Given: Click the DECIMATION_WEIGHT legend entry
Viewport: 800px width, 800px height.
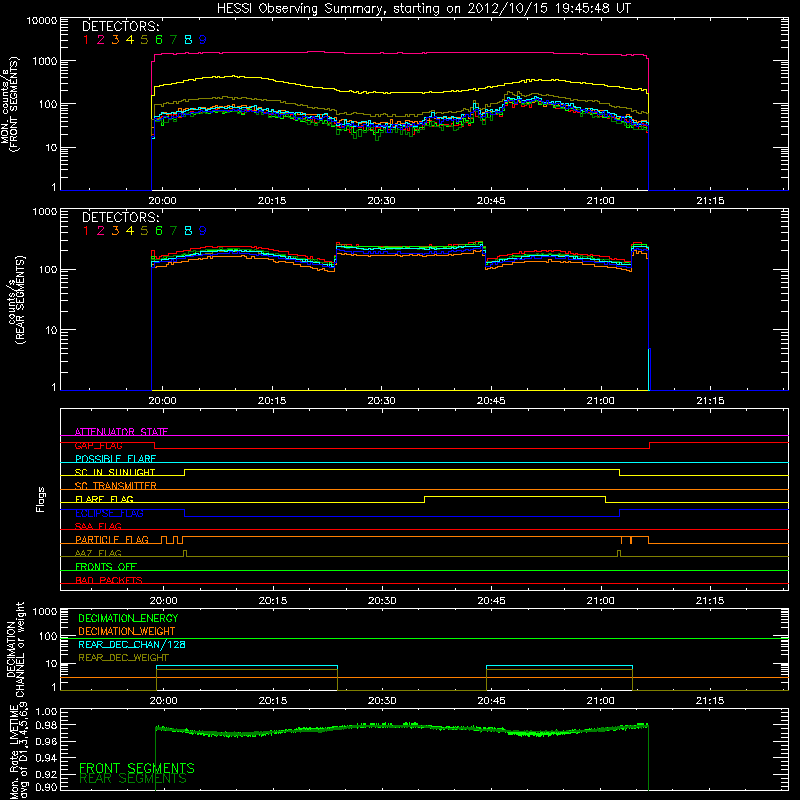Looking at the screenshot, I should 127,631.
